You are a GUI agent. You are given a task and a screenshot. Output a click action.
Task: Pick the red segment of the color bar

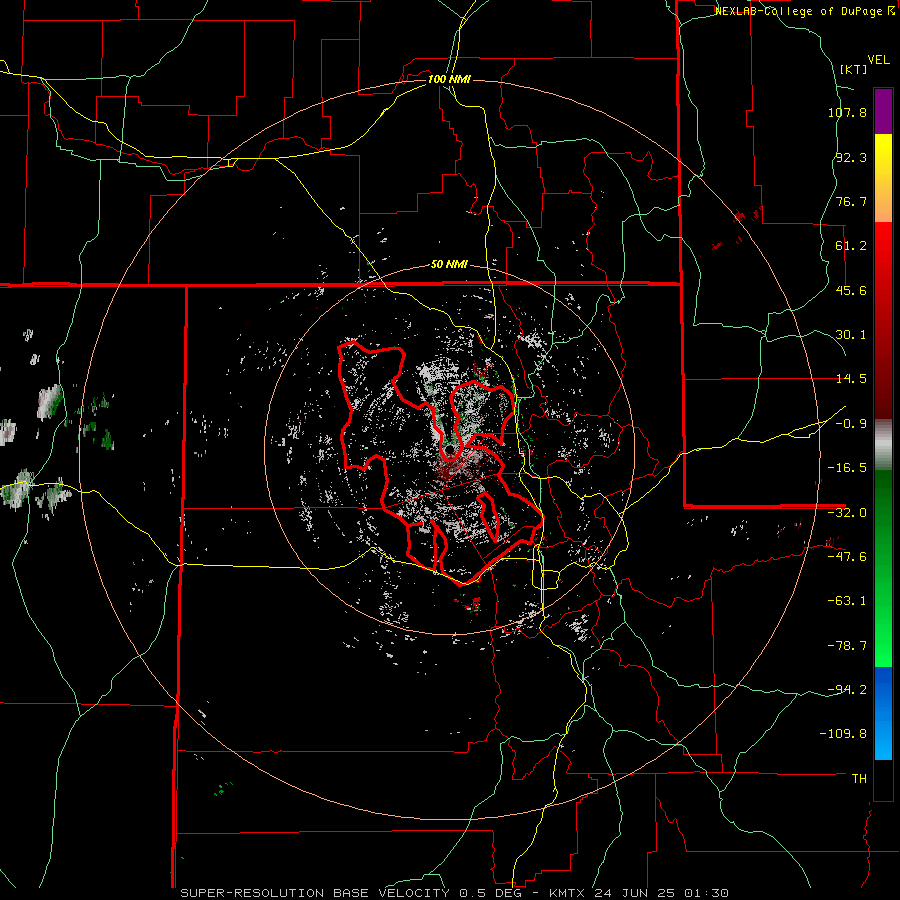[883, 320]
